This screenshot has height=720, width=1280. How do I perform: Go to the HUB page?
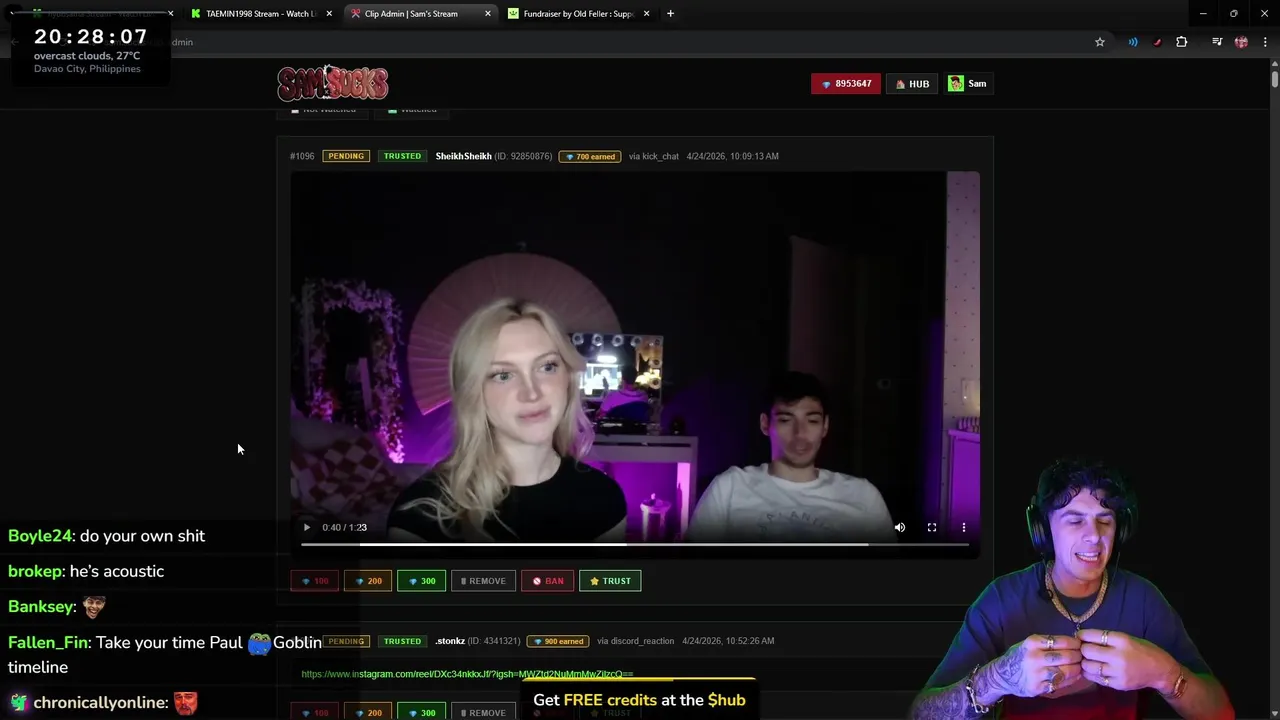click(x=913, y=84)
